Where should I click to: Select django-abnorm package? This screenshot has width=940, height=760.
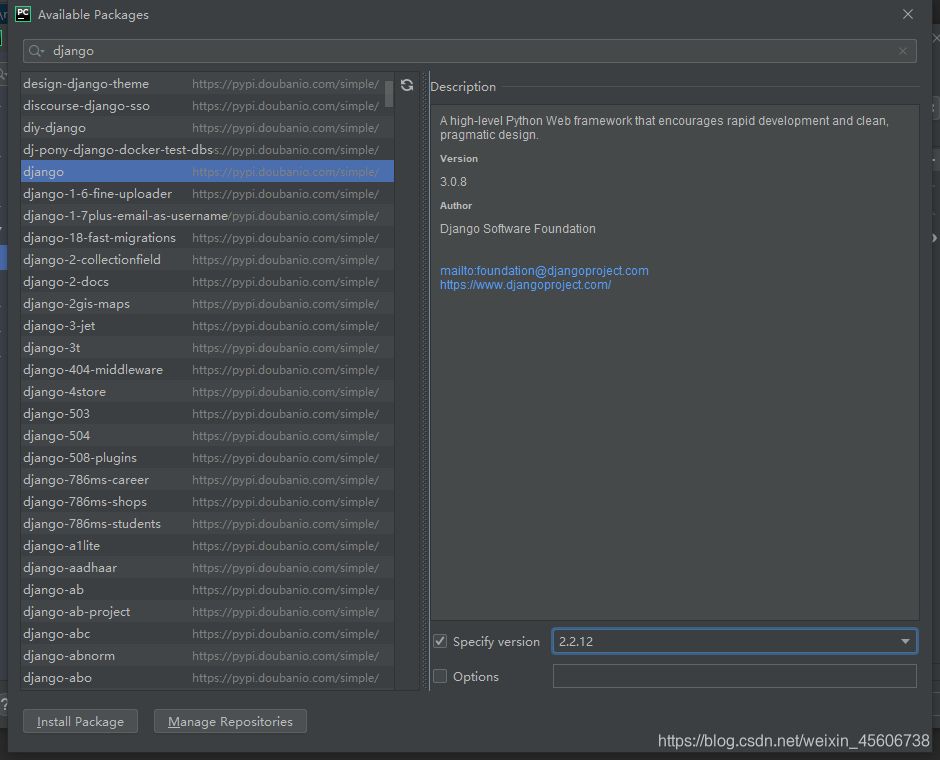coord(207,656)
